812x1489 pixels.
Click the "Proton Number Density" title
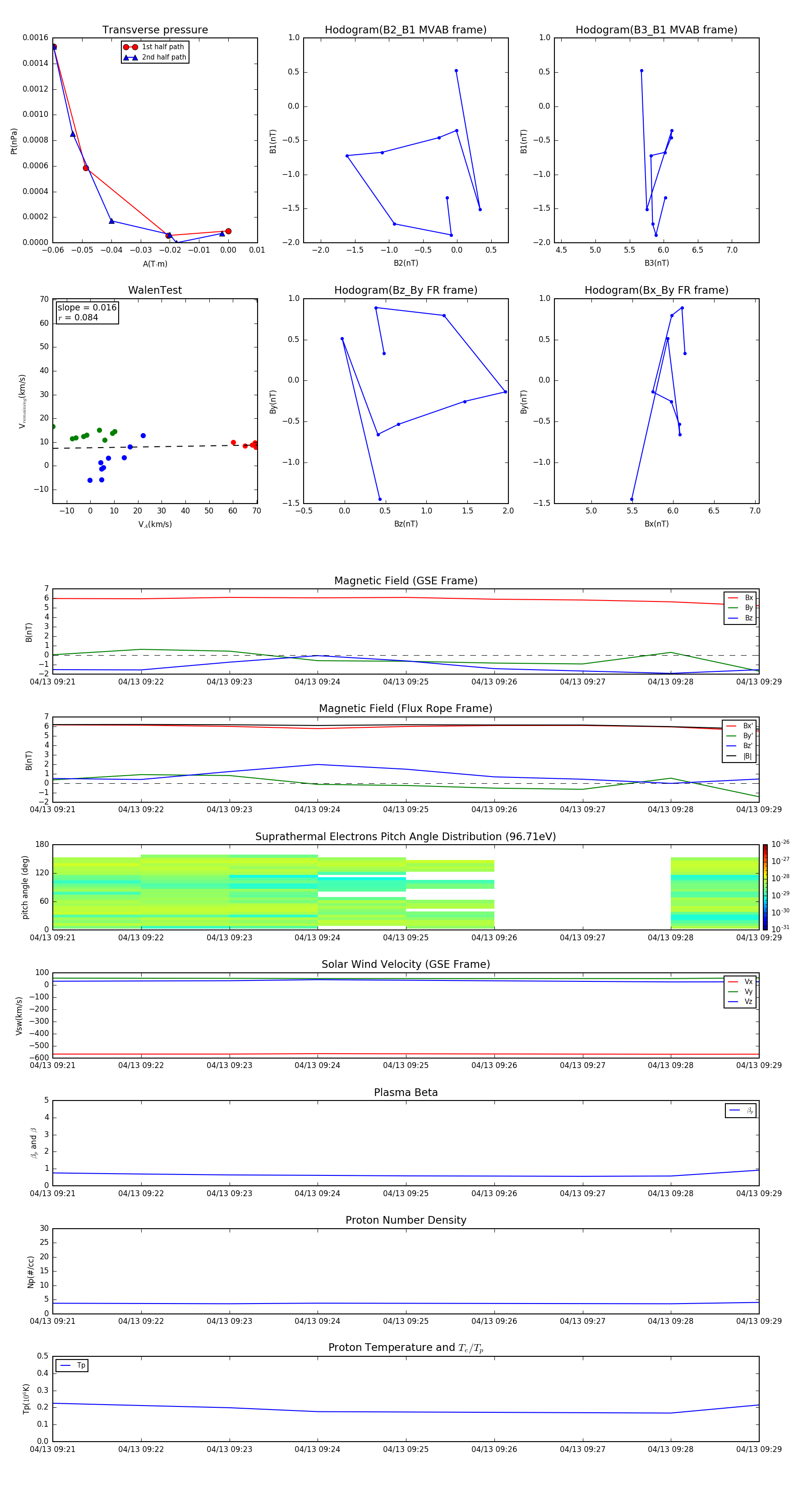point(406,1220)
